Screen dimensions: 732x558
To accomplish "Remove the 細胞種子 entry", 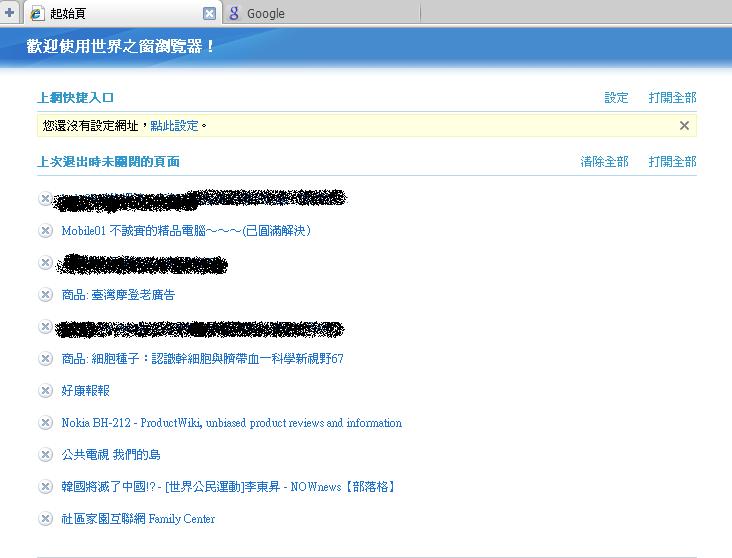I will pos(45,359).
